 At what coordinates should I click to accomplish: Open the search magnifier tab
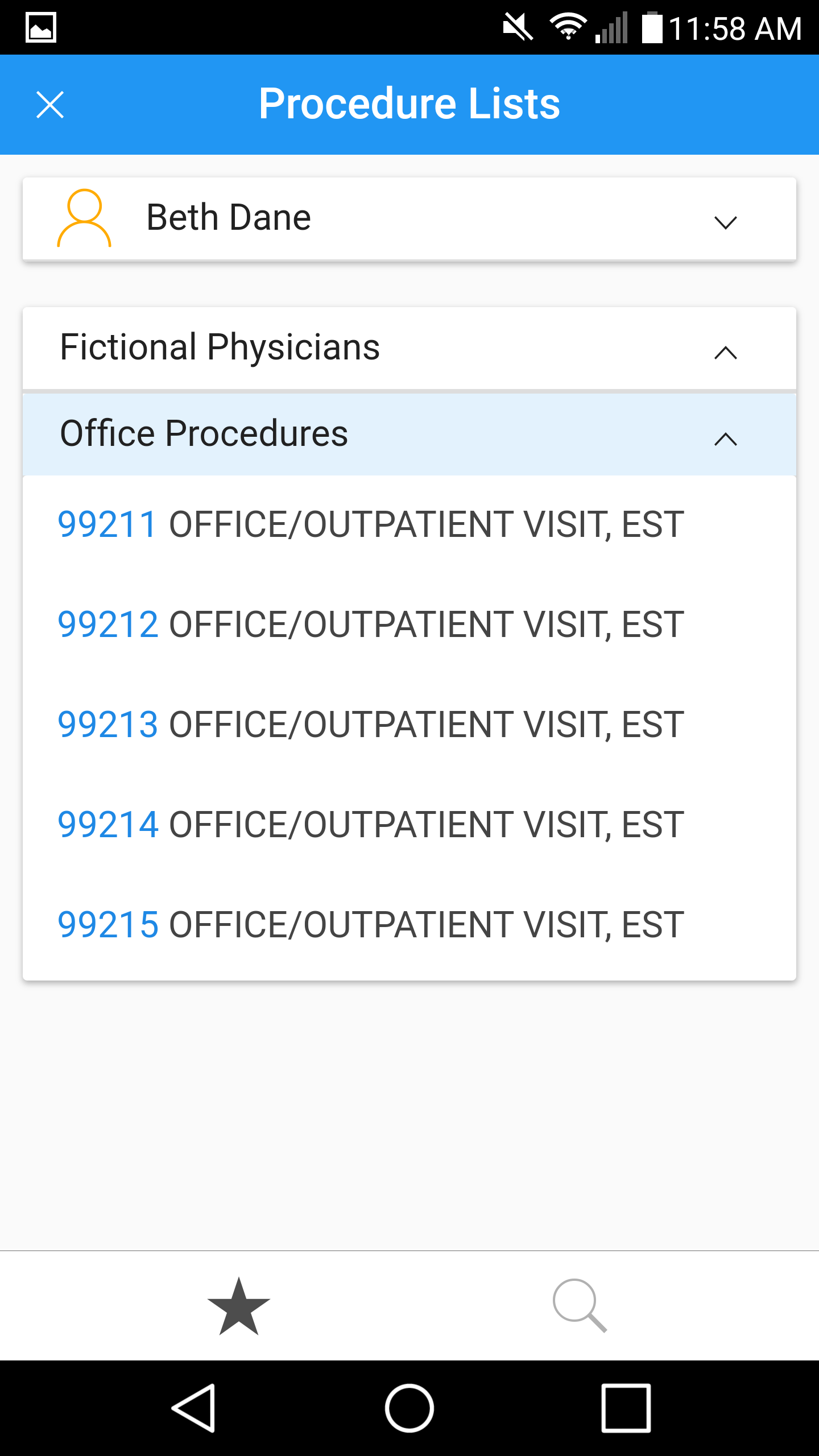tap(580, 1306)
